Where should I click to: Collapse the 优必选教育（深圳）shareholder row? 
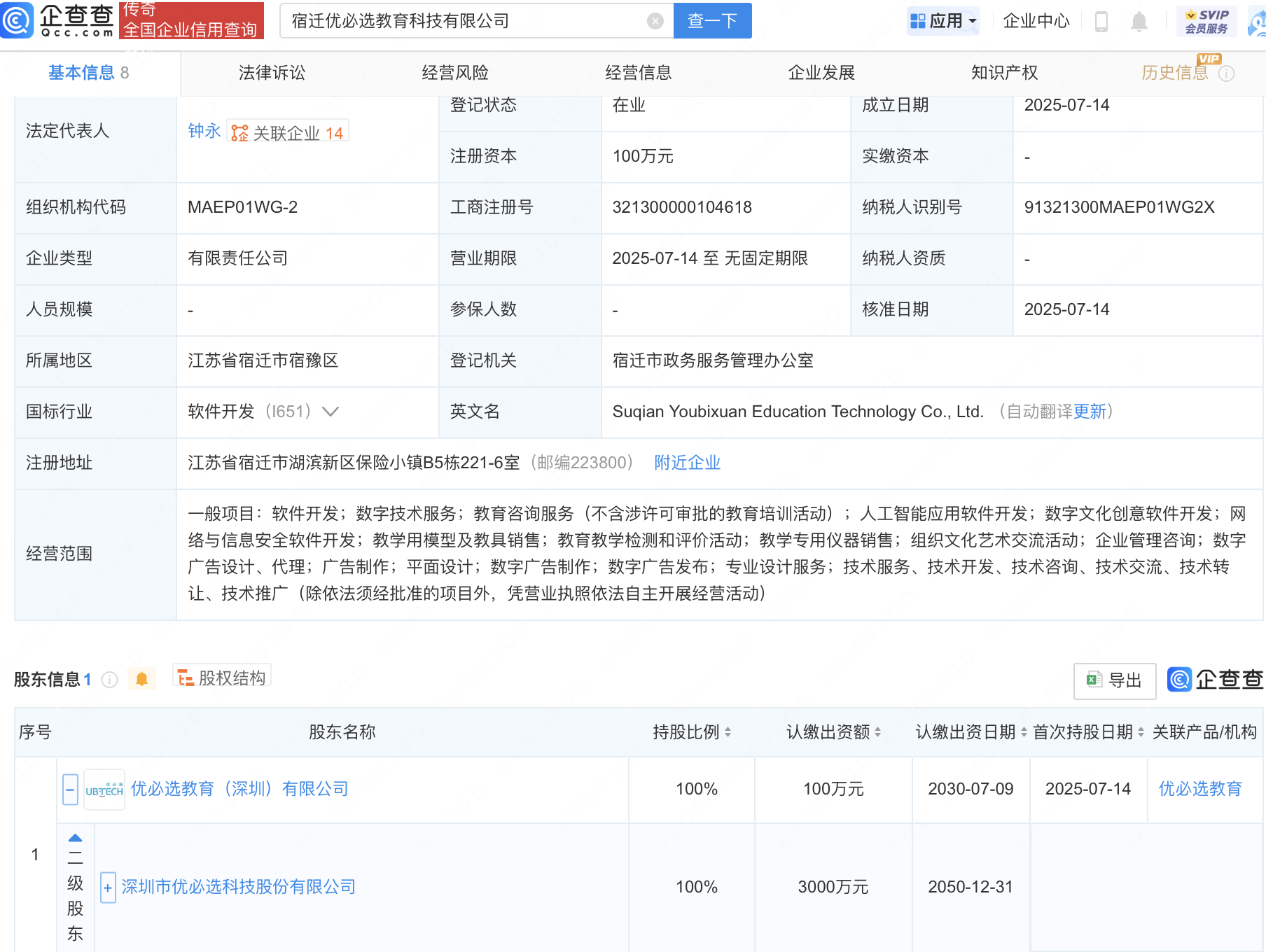pyautogui.click(x=70, y=790)
